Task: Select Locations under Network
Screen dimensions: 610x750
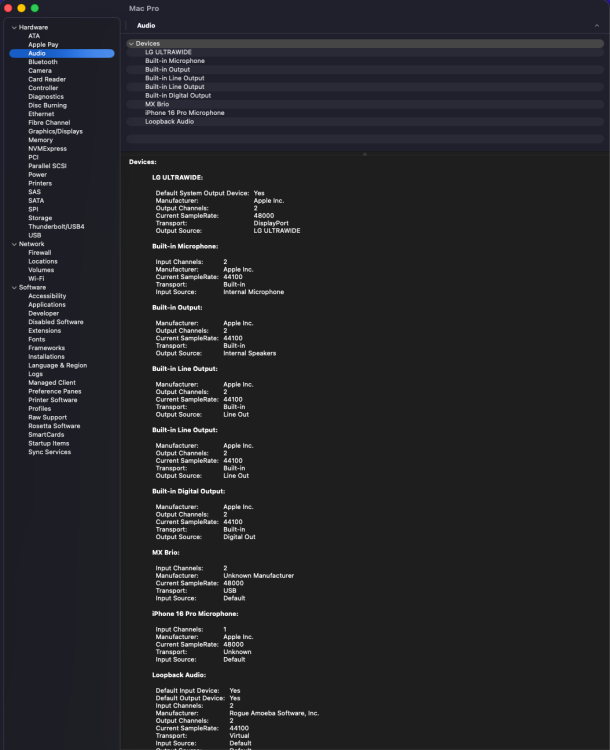Action: click(x=43, y=261)
